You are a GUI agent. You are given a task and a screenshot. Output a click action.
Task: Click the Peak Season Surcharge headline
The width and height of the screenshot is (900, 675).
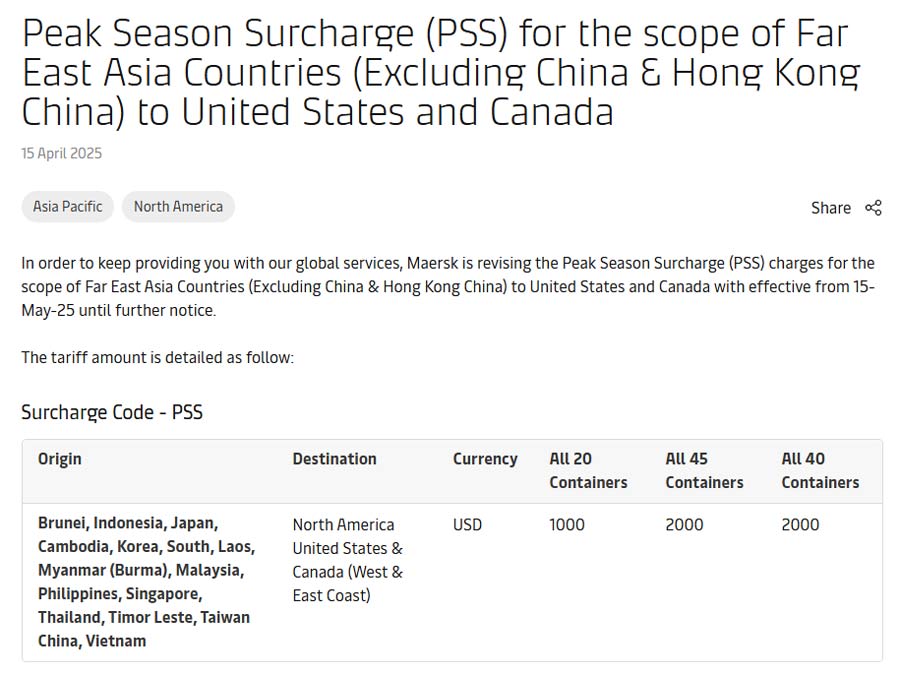click(440, 73)
